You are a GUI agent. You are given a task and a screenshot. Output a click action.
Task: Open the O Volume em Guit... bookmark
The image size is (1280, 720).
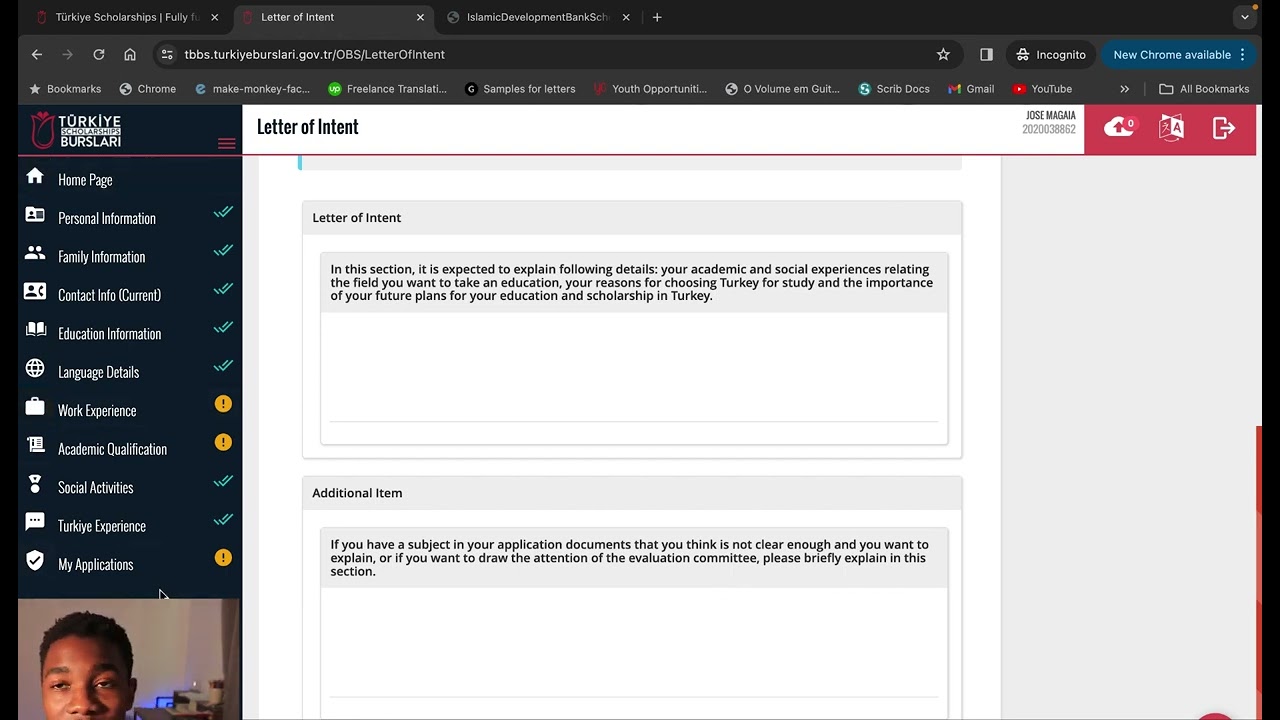click(782, 89)
